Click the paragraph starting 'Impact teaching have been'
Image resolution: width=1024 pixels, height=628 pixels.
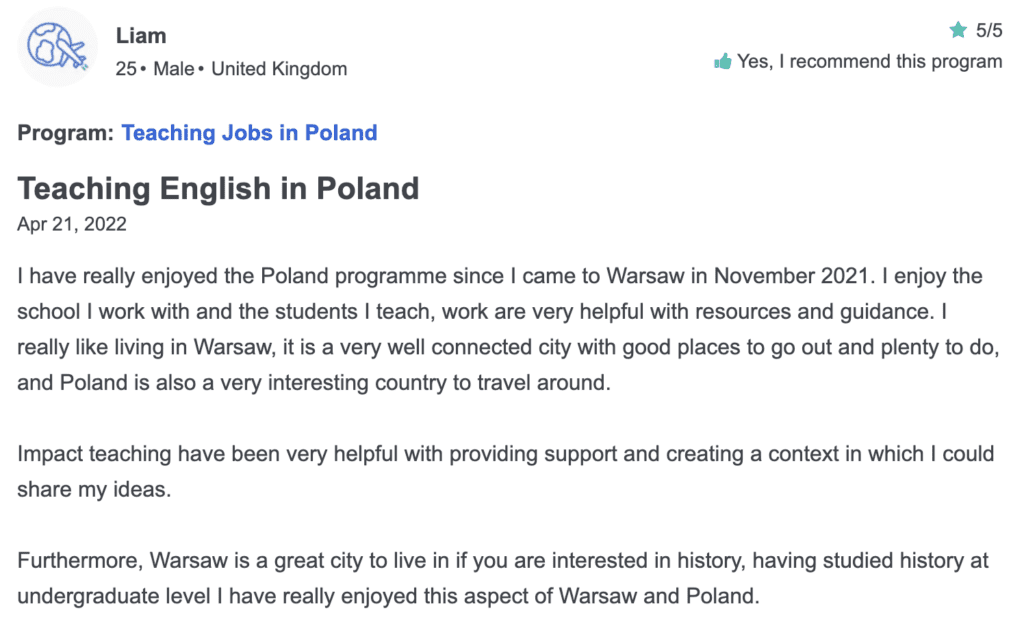(506, 471)
